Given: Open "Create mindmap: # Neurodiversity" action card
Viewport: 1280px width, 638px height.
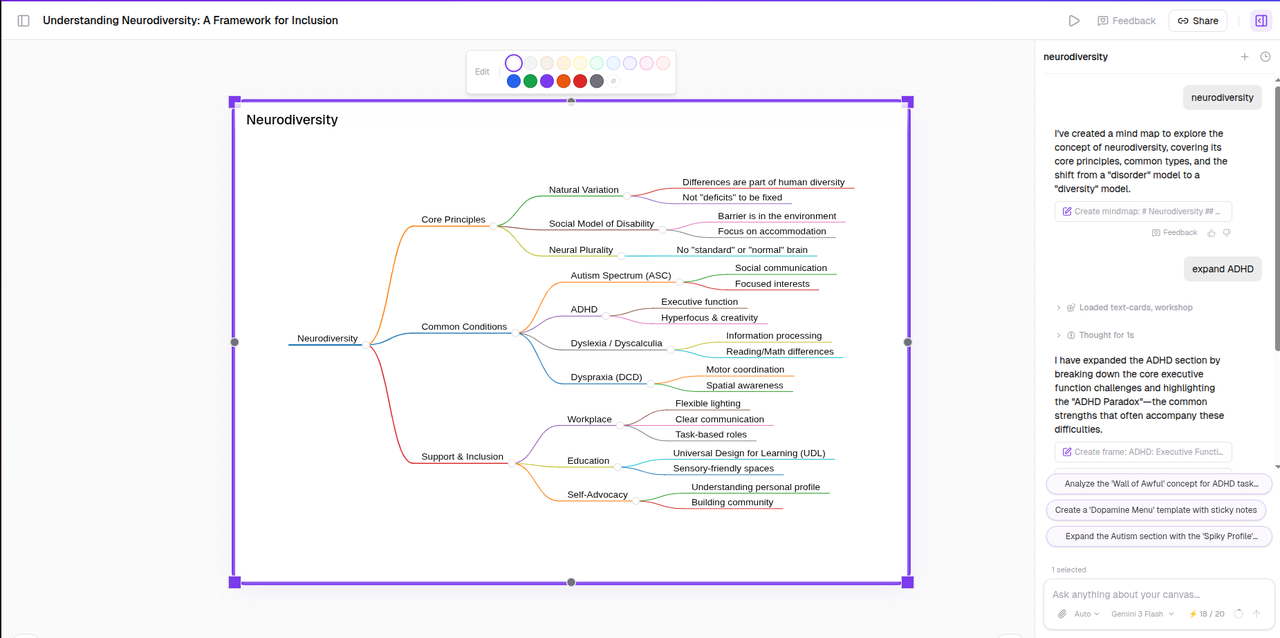Looking at the screenshot, I should point(1143,211).
